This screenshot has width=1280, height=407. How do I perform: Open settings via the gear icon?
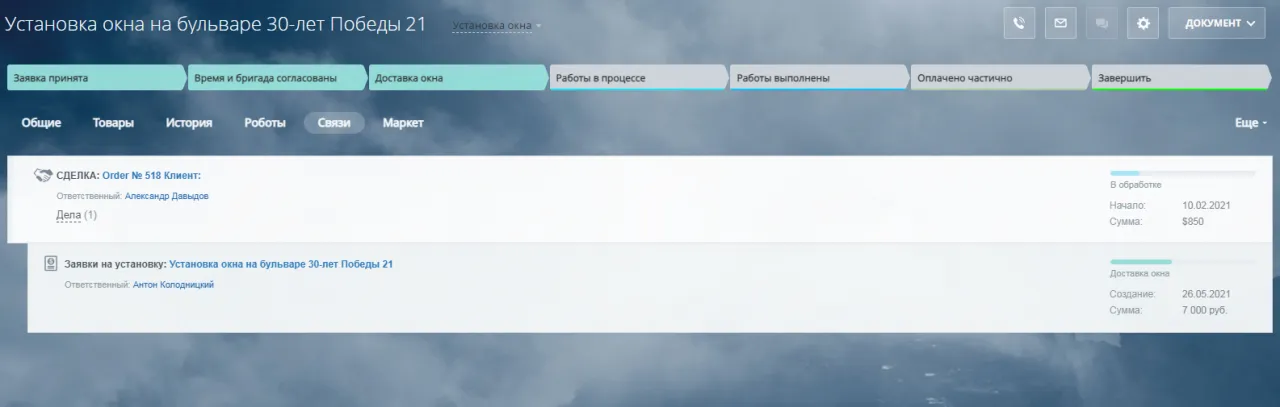(x=1142, y=23)
